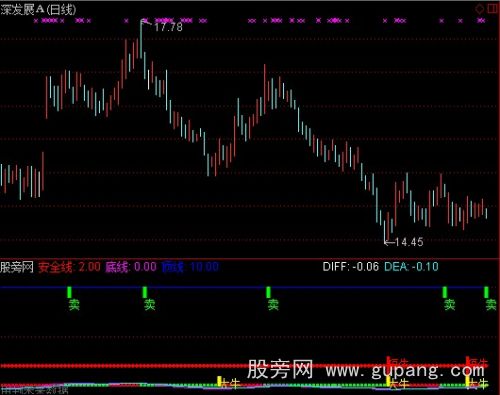The image size is (500, 395).
Task: Click the diamond icon at the chart's top-right
Action: (479, 9)
